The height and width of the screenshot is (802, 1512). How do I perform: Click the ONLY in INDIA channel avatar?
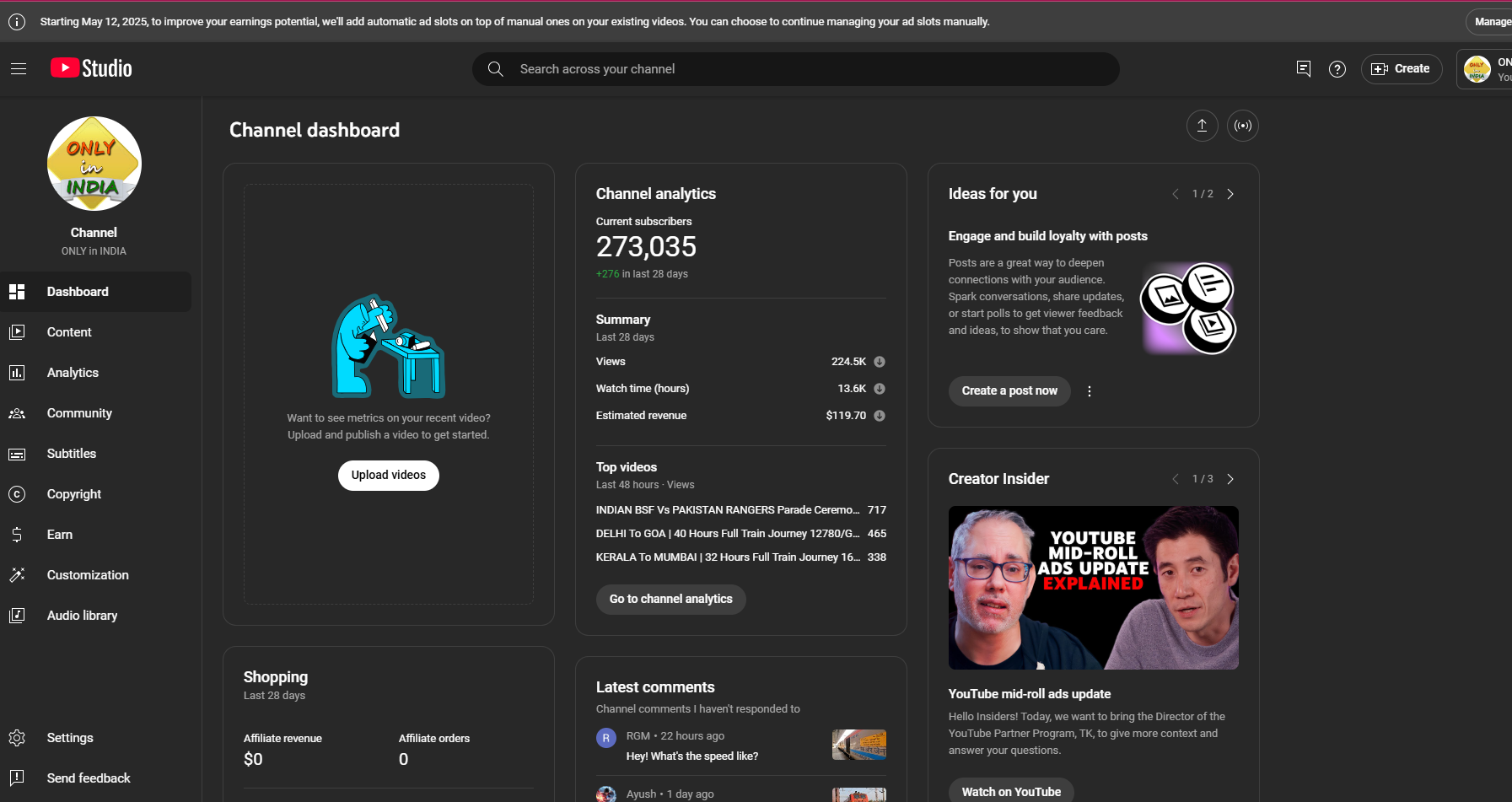point(94,164)
